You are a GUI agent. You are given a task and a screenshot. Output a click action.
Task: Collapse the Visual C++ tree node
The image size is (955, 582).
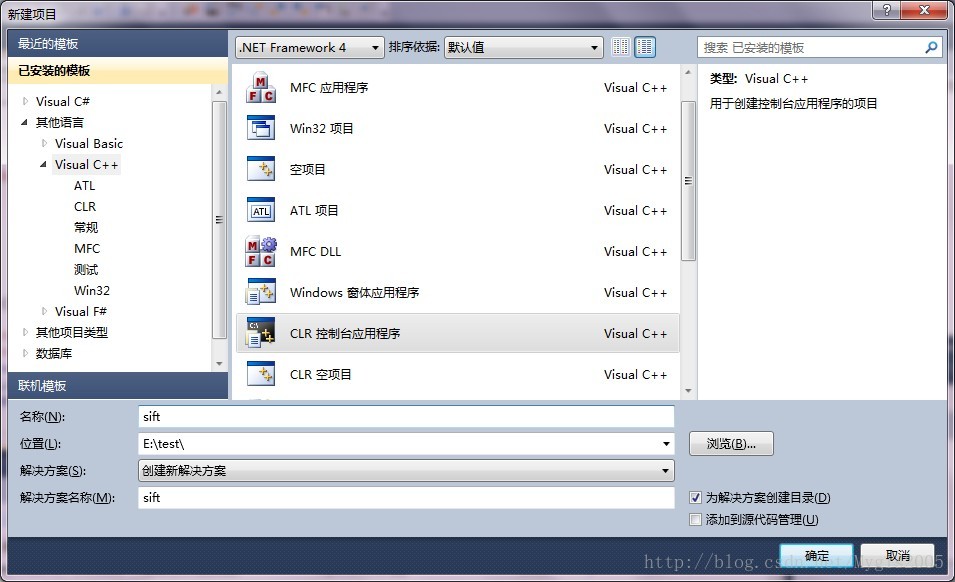point(43,164)
